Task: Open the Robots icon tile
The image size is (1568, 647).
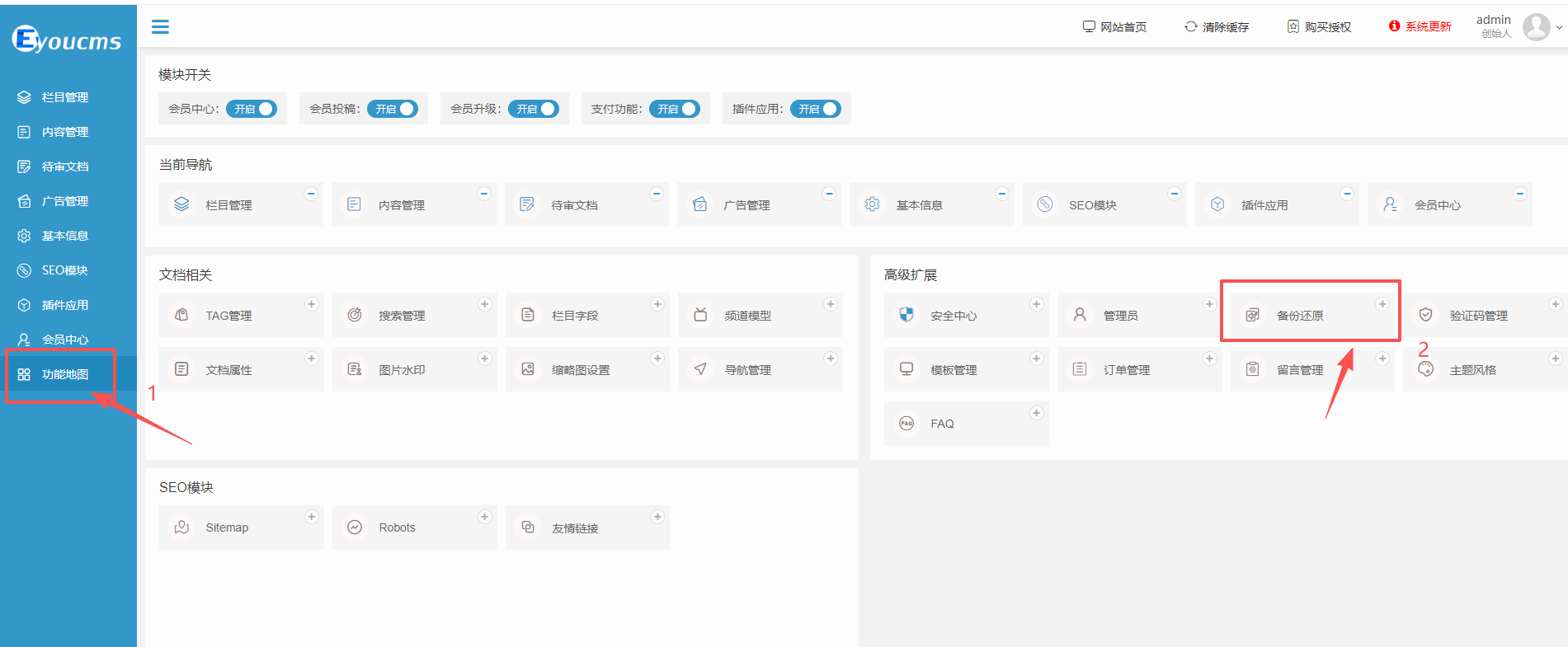Action: pos(355,527)
